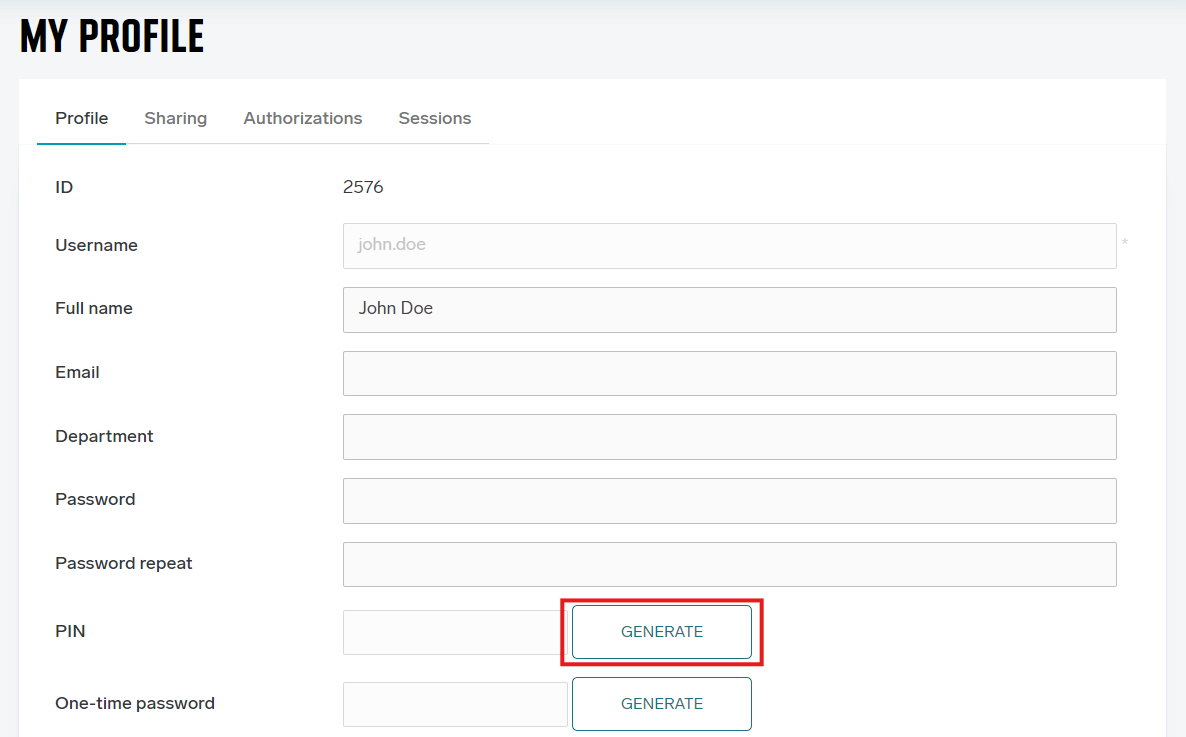Image resolution: width=1186 pixels, height=737 pixels.
Task: Click the PIN text box
Action: pos(453,632)
